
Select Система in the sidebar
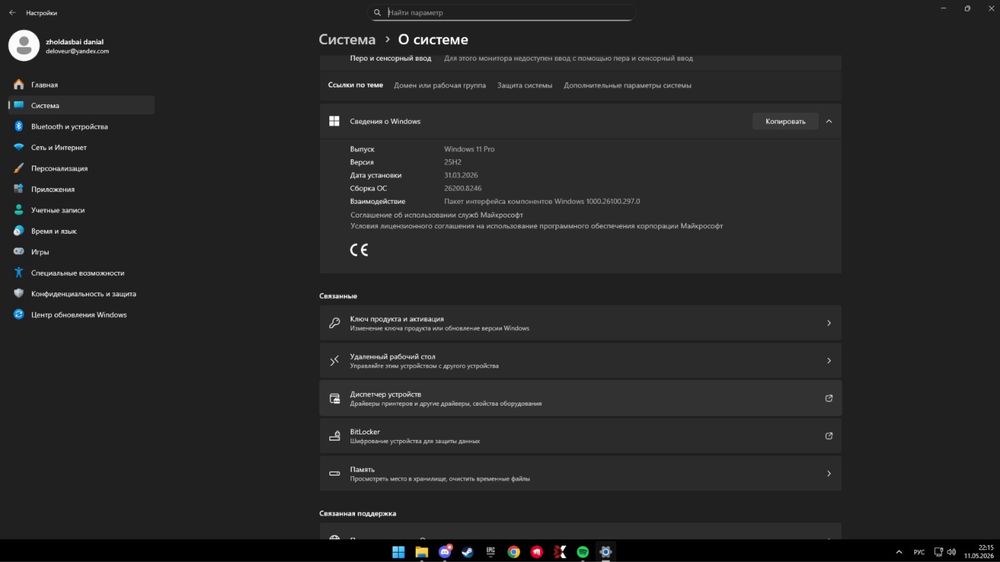81,105
